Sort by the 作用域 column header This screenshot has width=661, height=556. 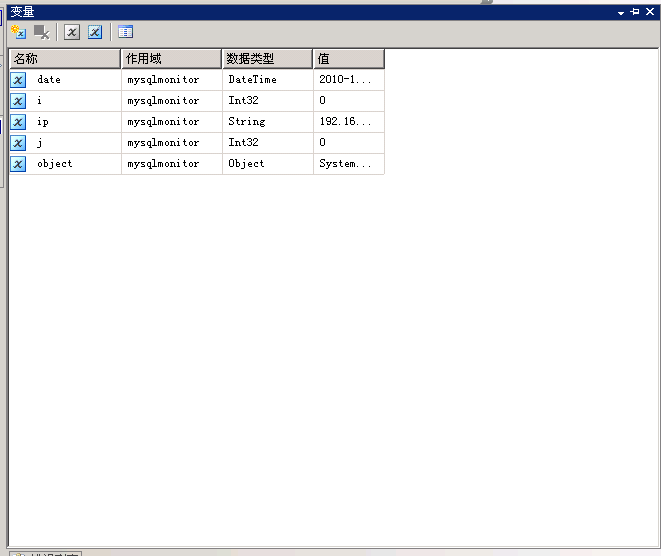(x=172, y=59)
